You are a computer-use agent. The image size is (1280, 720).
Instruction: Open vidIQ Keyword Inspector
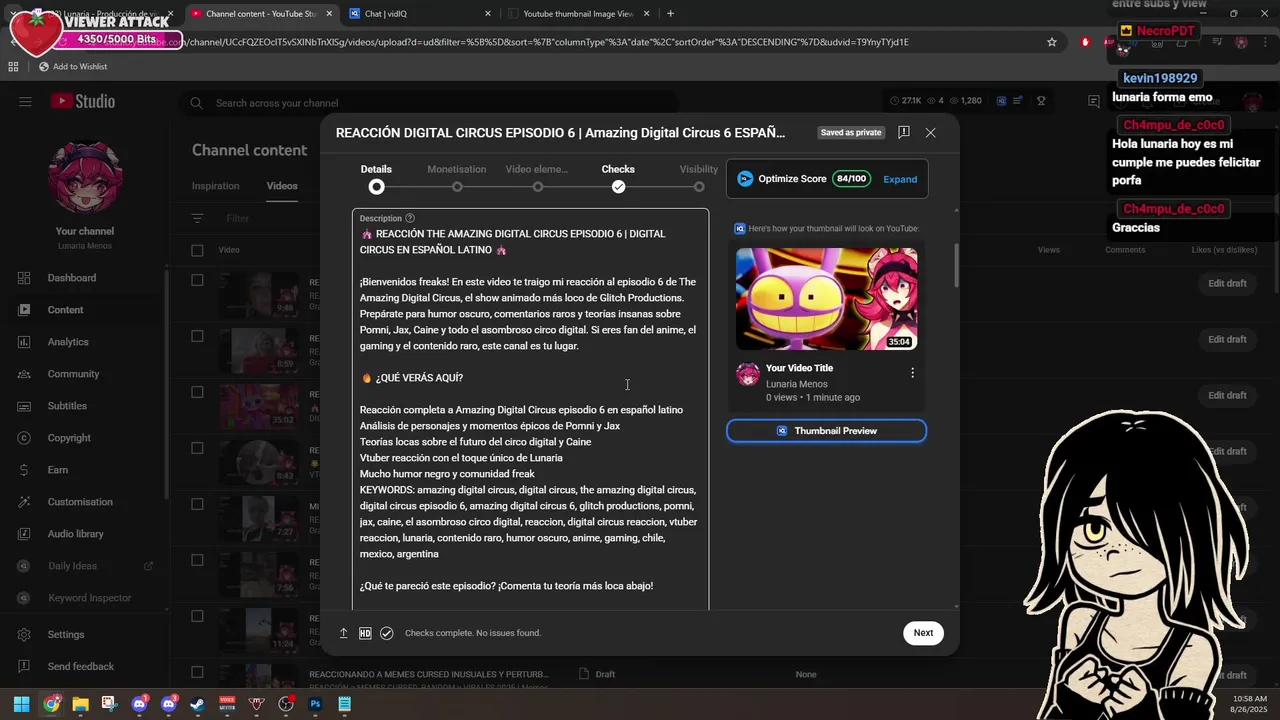click(89, 598)
